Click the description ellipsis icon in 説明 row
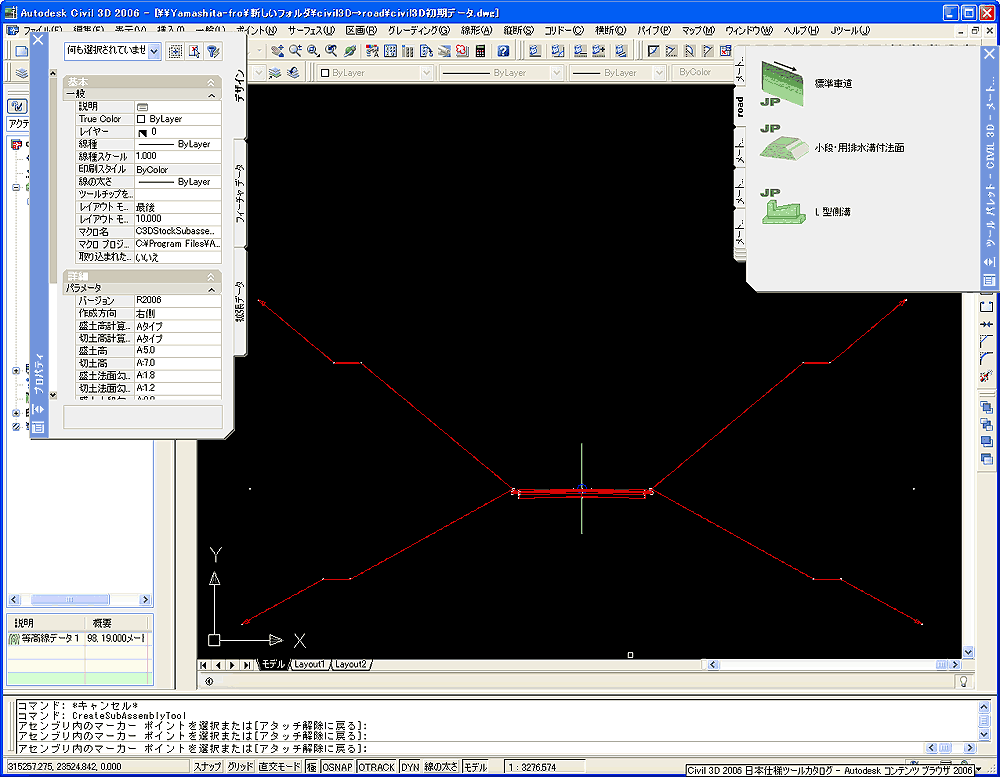The image size is (1000, 777). pyautogui.click(x=142, y=107)
